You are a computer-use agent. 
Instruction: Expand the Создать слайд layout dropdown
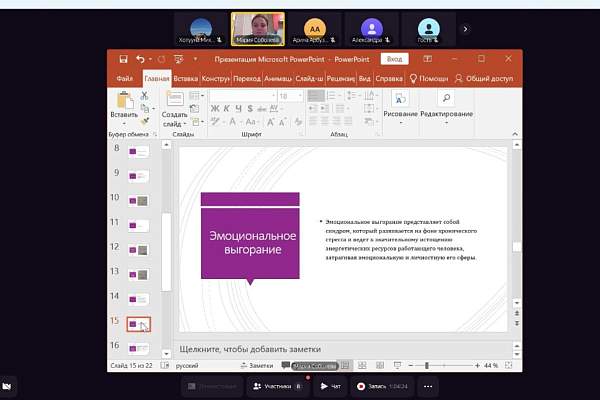click(185, 124)
